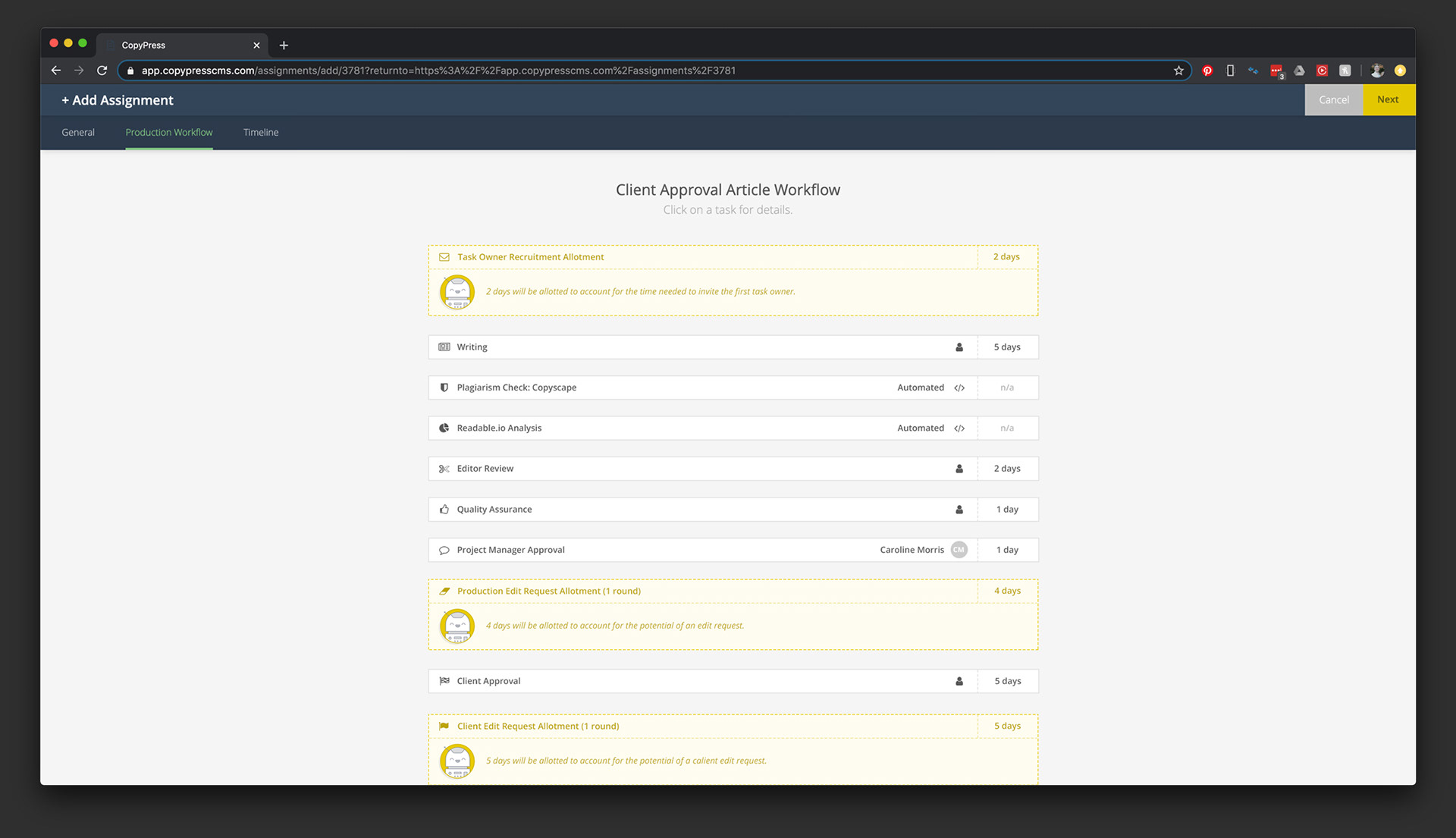Click the eraser icon on Production Edit Request Allotment

[x=444, y=591]
